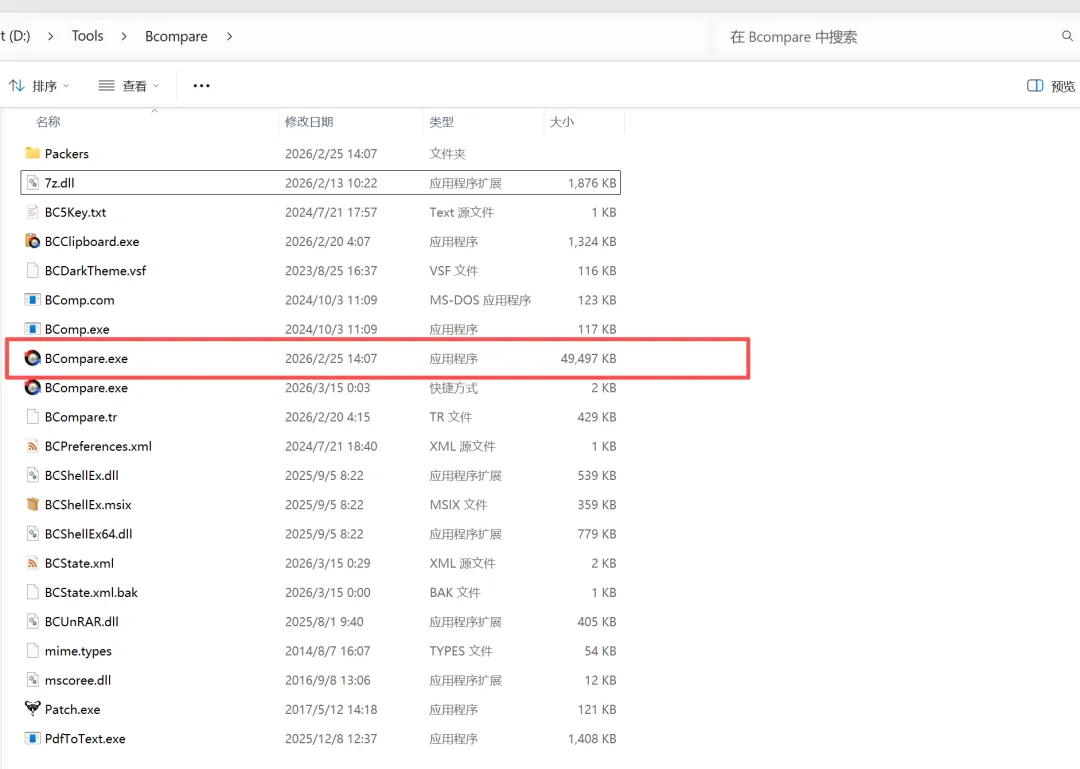Click the 7z.dll file icon
1080x769 pixels.
[32, 183]
